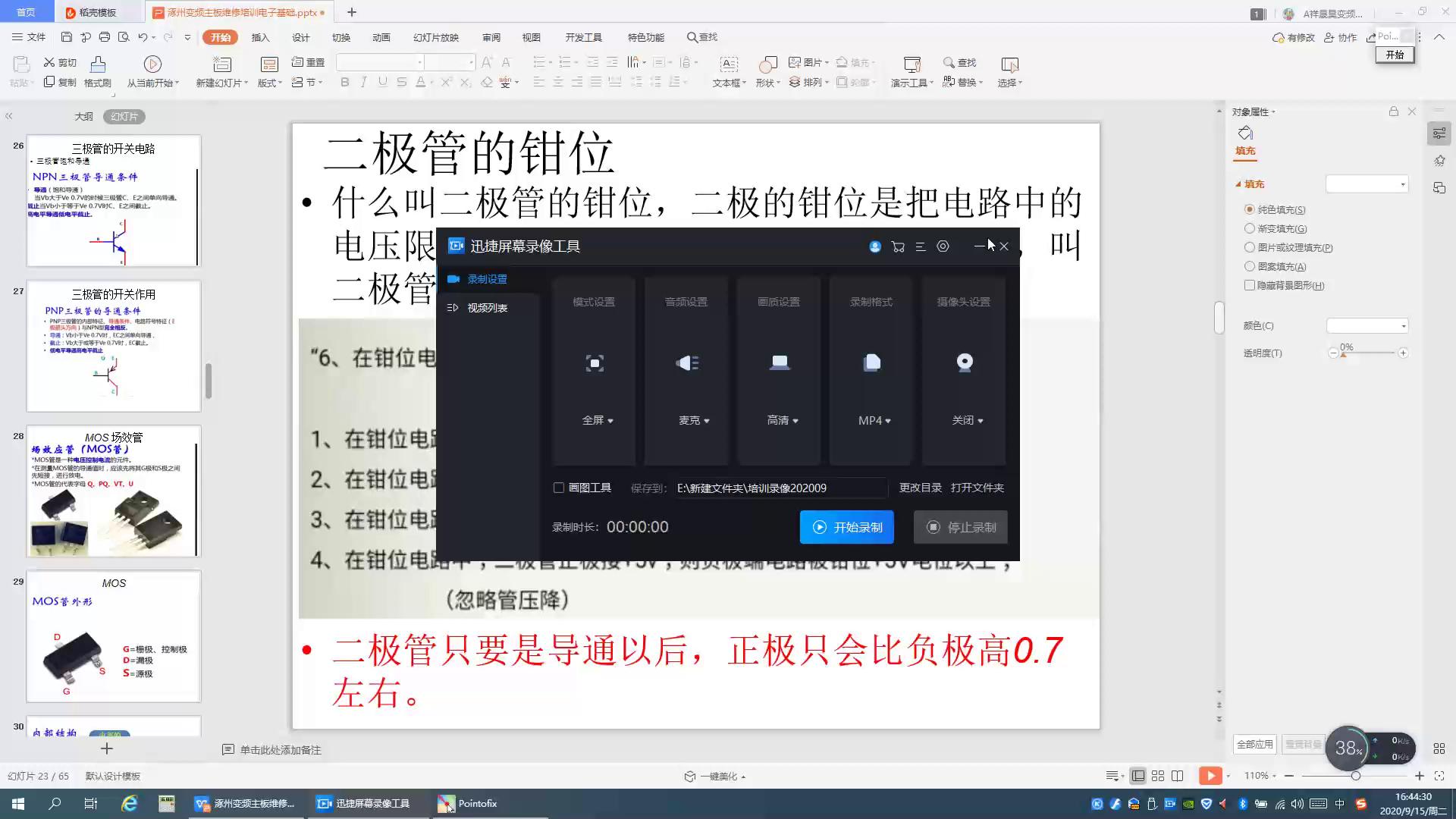Screen dimensions: 1456x819
Task: Open the shopping cart icon in recorder
Action: point(898,246)
